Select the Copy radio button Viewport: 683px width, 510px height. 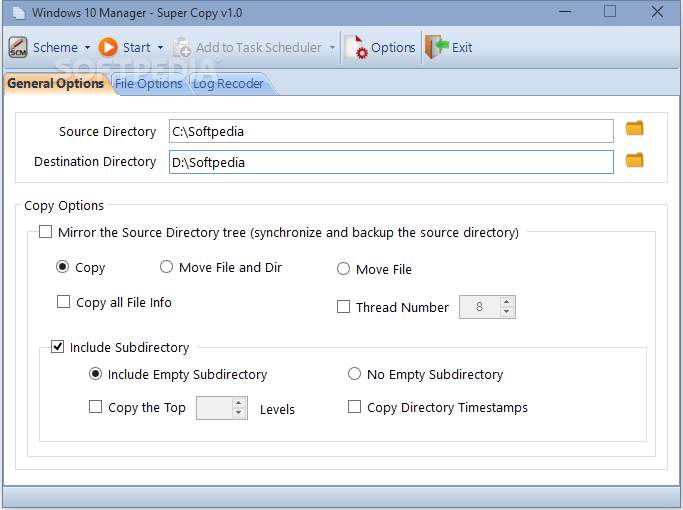pos(62,267)
